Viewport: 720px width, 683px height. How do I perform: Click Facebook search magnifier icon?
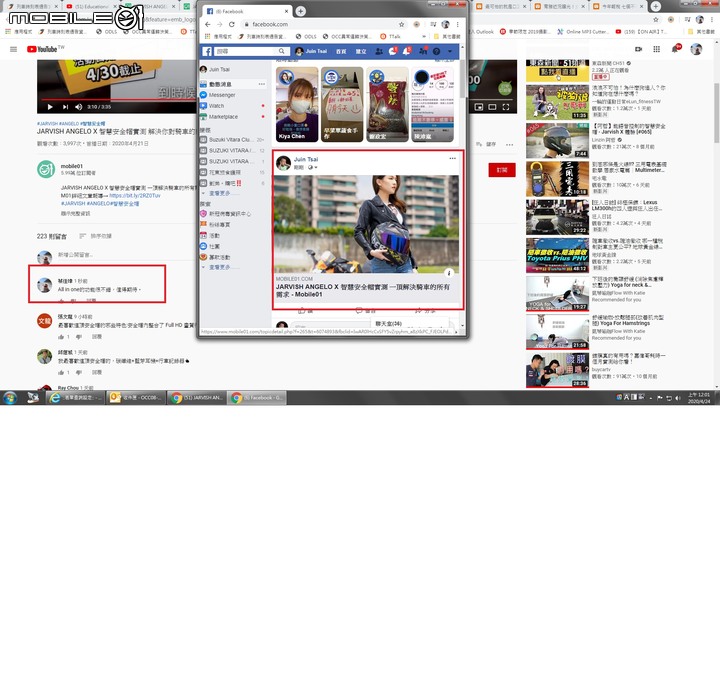coord(282,51)
